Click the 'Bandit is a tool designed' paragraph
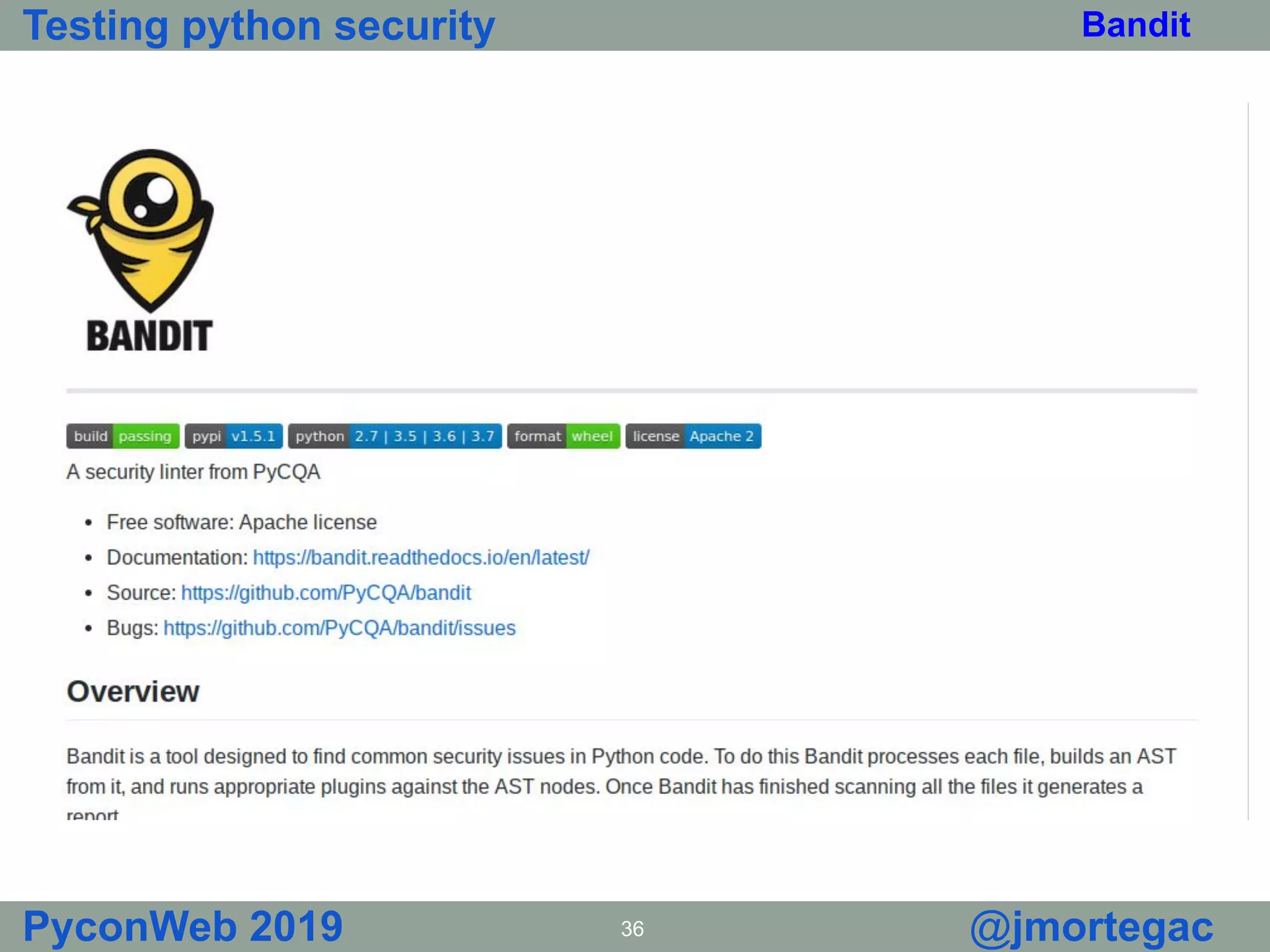This screenshot has height=952, width=1270. [x=621, y=782]
